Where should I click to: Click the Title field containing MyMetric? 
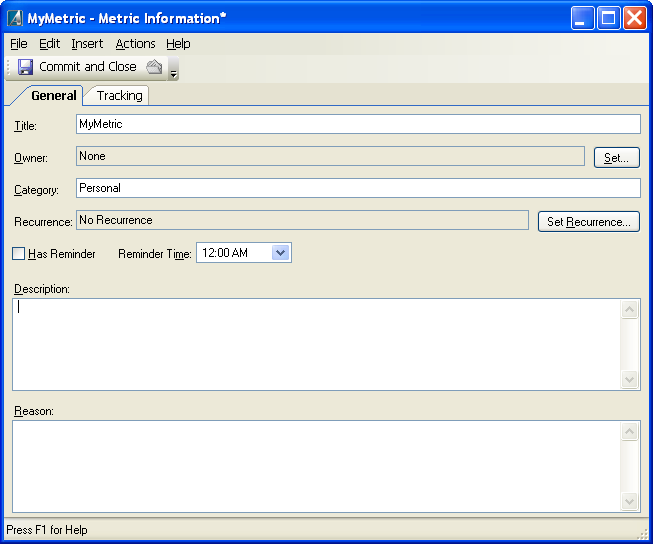(358, 124)
